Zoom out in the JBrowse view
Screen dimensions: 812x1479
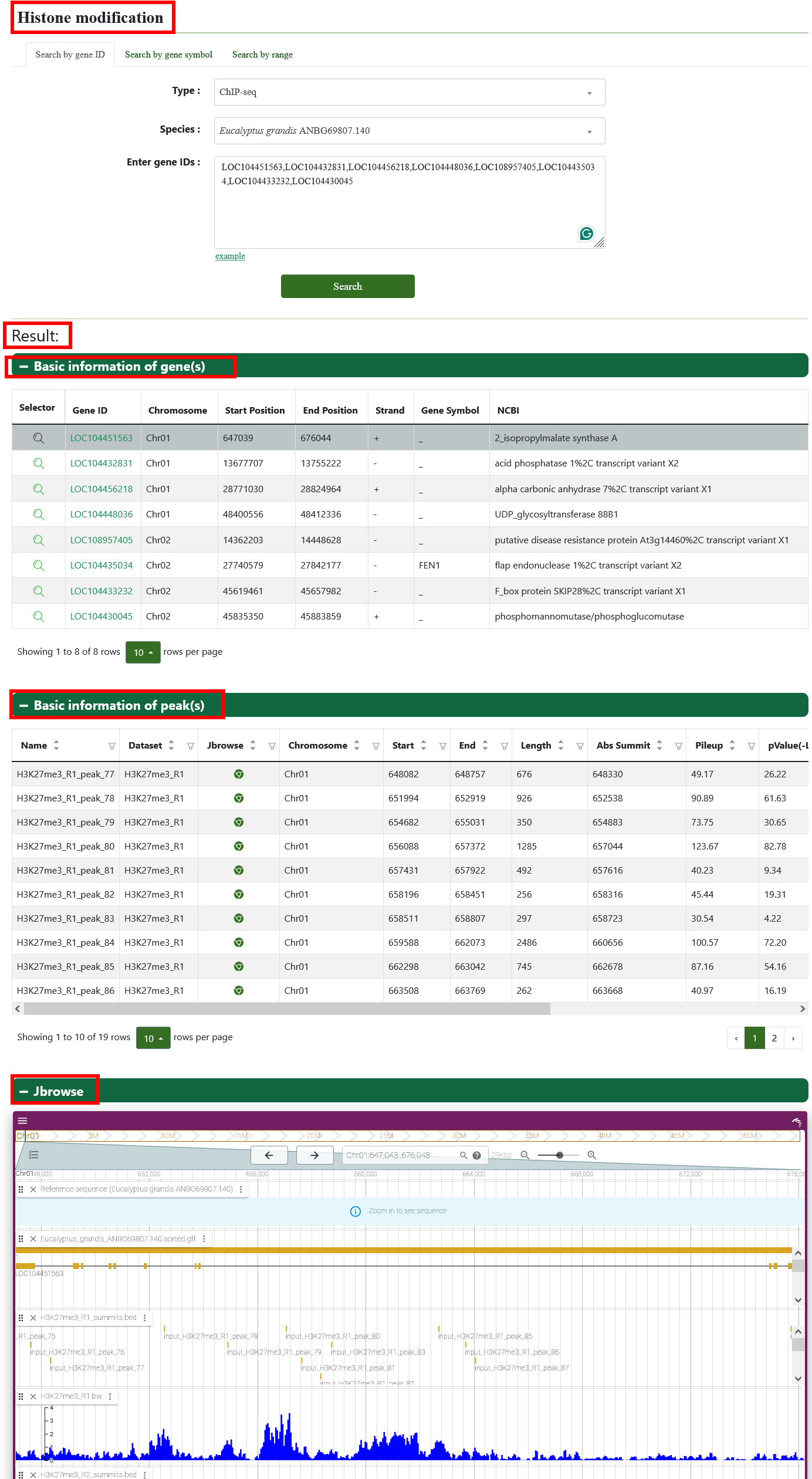pyautogui.click(x=525, y=1155)
